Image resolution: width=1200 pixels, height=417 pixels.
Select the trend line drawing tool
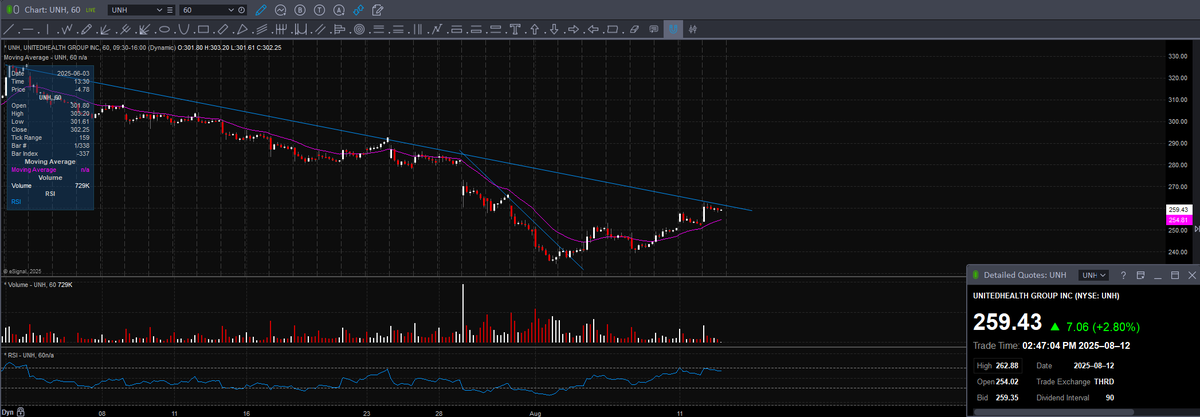(8, 29)
